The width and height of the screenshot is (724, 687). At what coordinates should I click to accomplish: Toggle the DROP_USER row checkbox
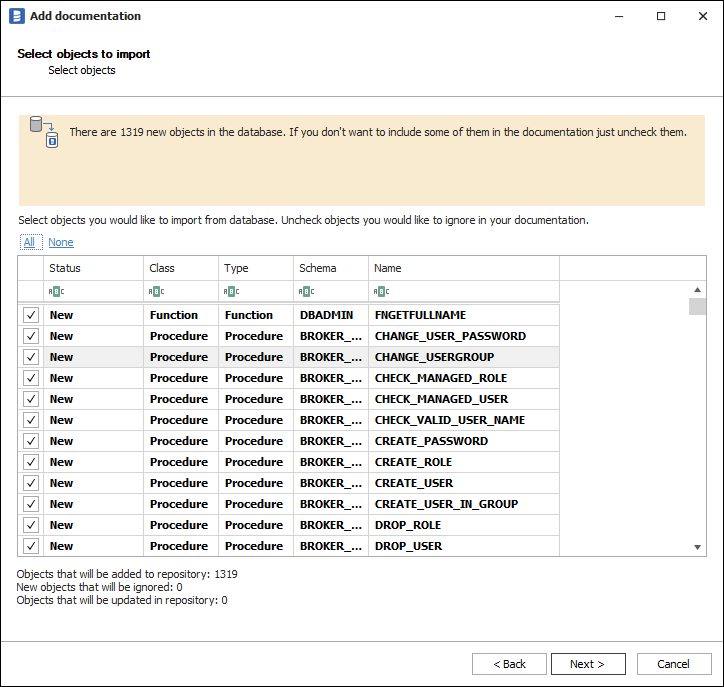tap(31, 546)
